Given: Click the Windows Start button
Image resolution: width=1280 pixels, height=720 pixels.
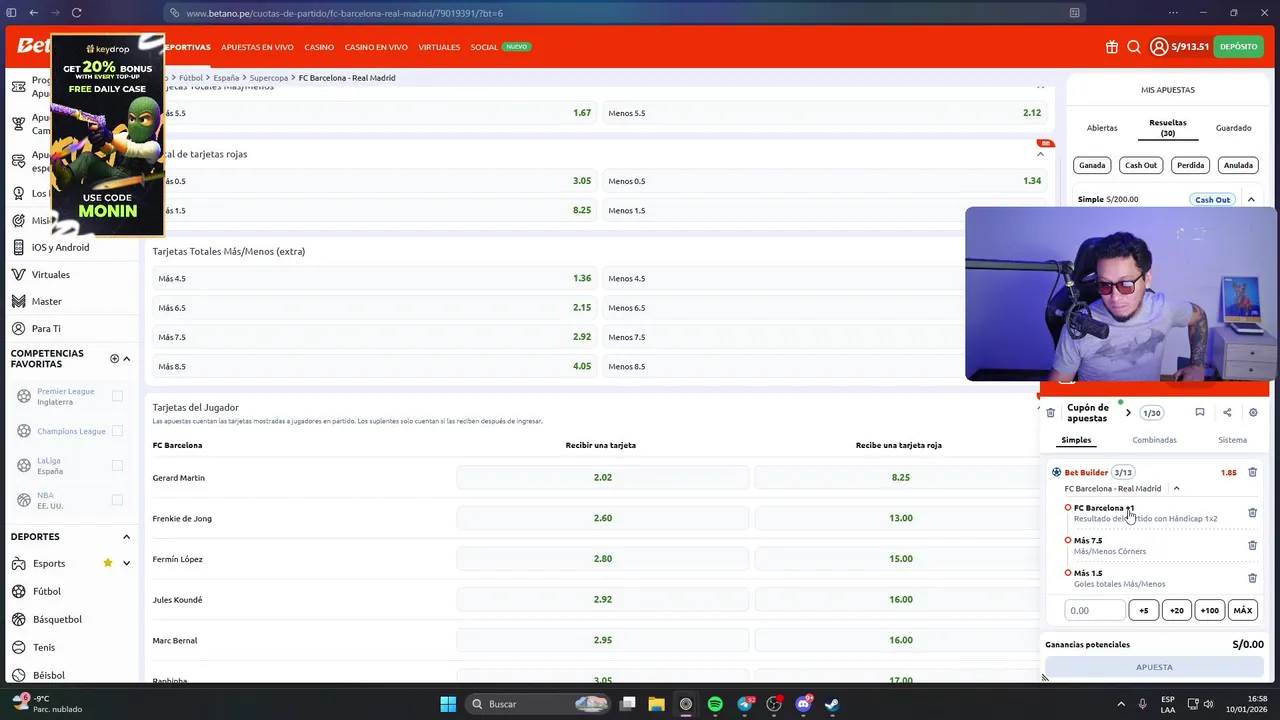Looking at the screenshot, I should [448, 704].
